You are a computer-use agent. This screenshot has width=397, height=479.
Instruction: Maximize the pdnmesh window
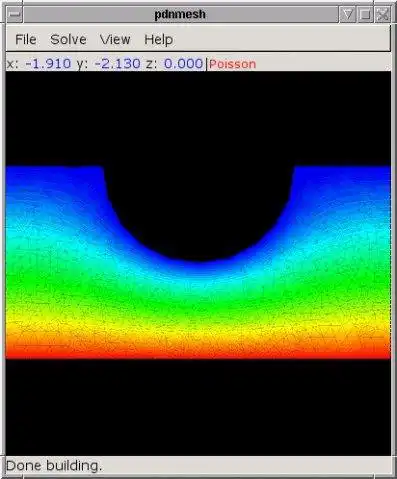(x=365, y=14)
